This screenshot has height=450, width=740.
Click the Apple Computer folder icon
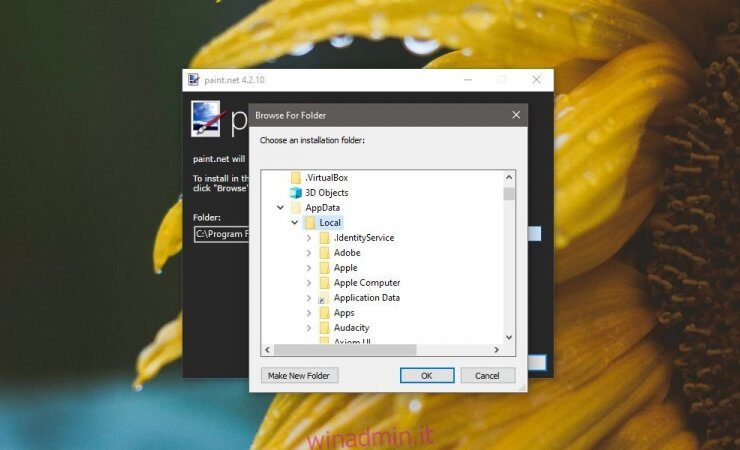pyautogui.click(x=324, y=283)
